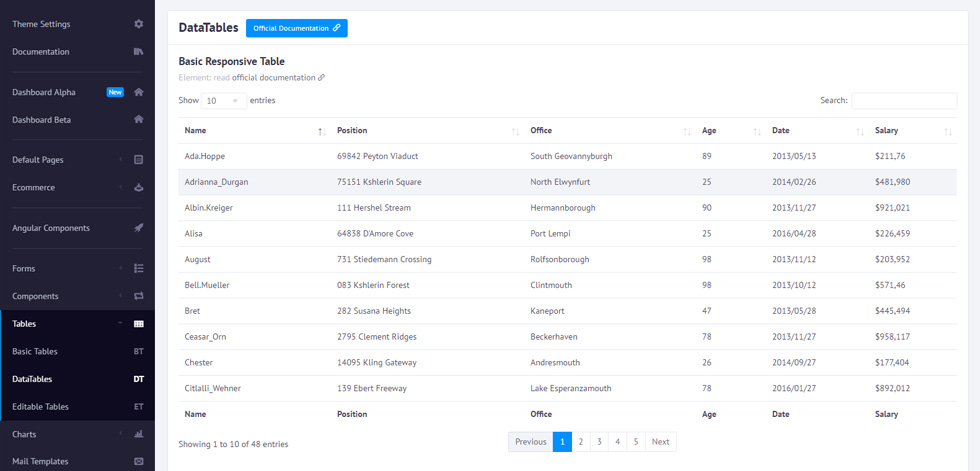Click the Theme Settings gear icon
The height and width of the screenshot is (471, 980).
point(139,24)
